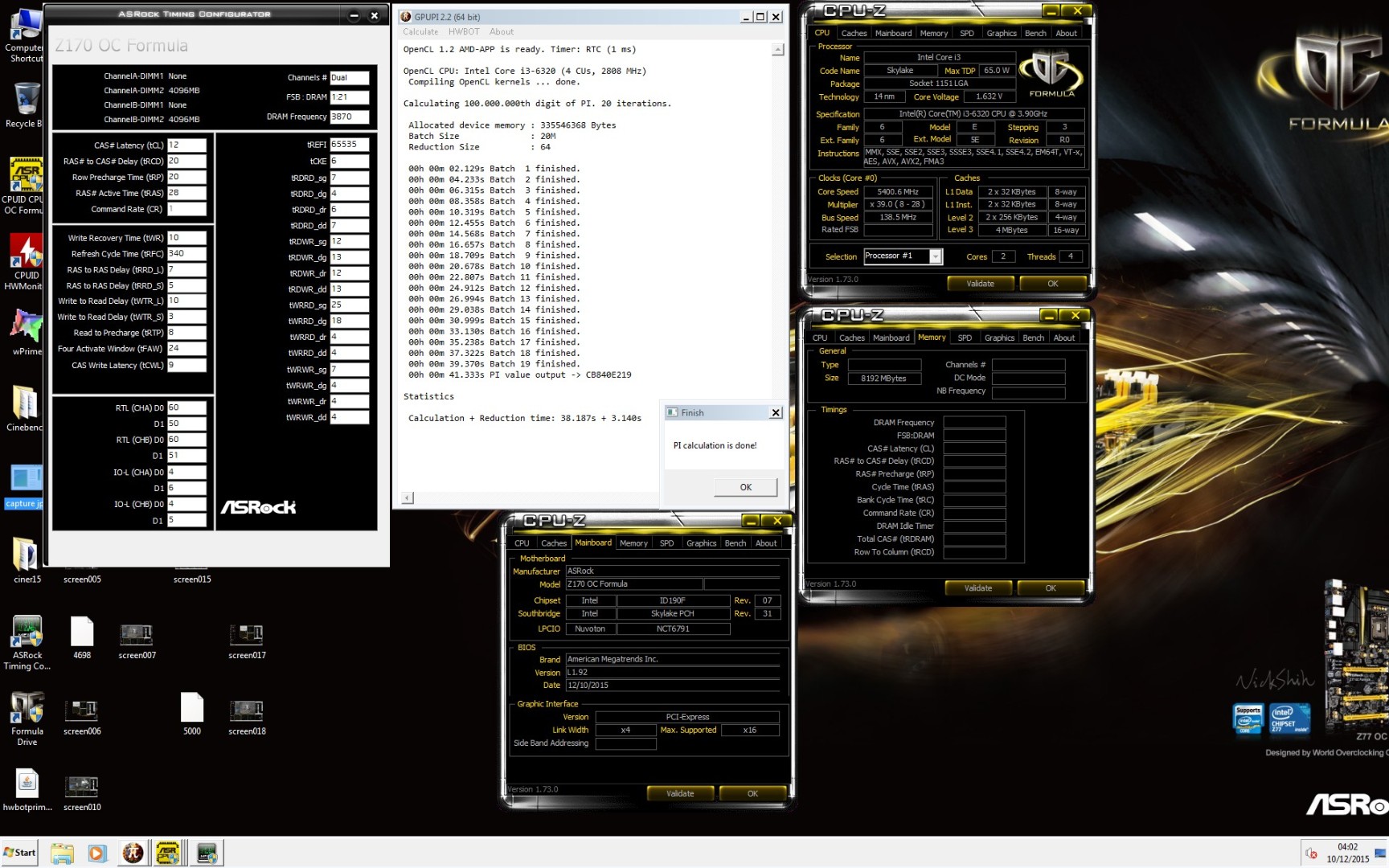This screenshot has height=868, width=1389.
Task: Switch to GPUPI app in taskbar
Action: pos(133,853)
